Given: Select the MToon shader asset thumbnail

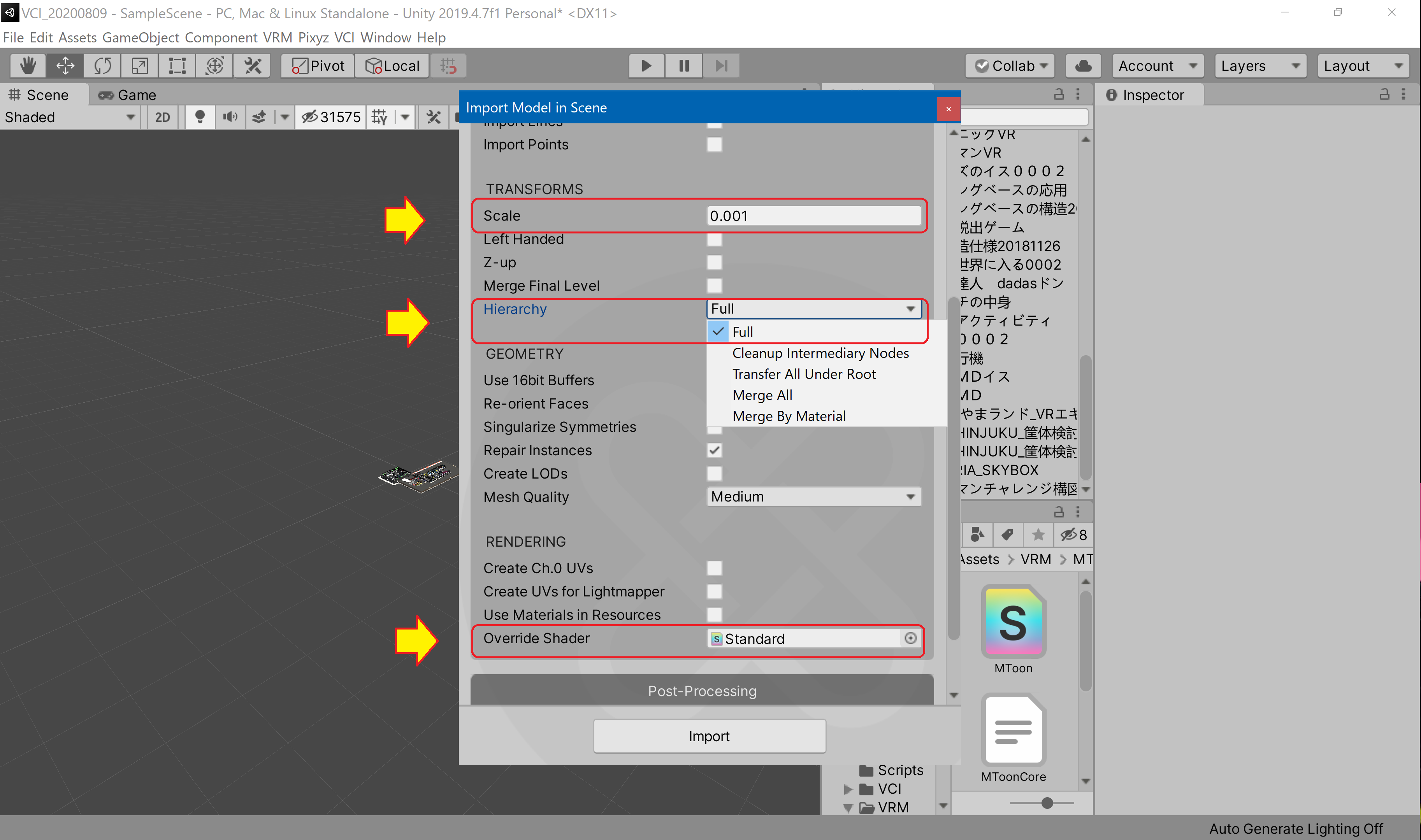Looking at the screenshot, I should click(x=1013, y=621).
